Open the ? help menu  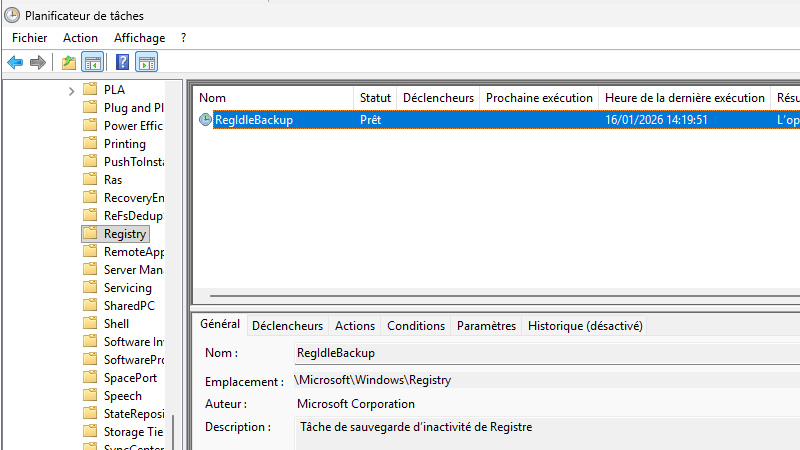click(x=183, y=38)
